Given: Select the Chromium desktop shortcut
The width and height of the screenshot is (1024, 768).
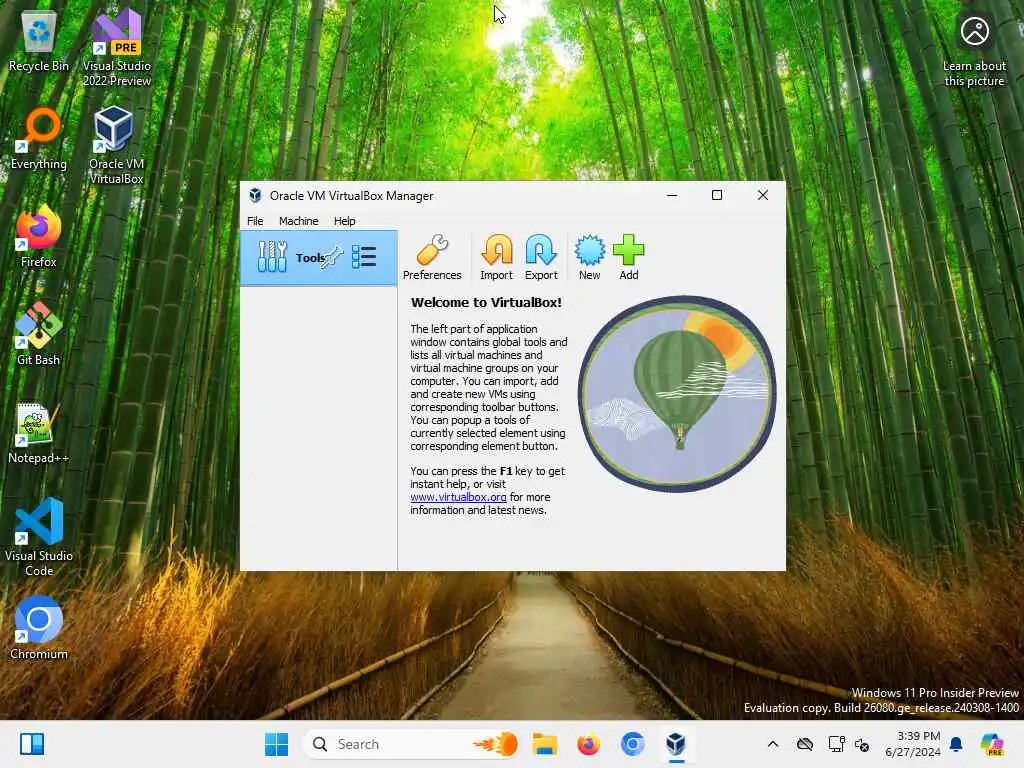Looking at the screenshot, I should click(x=39, y=628).
